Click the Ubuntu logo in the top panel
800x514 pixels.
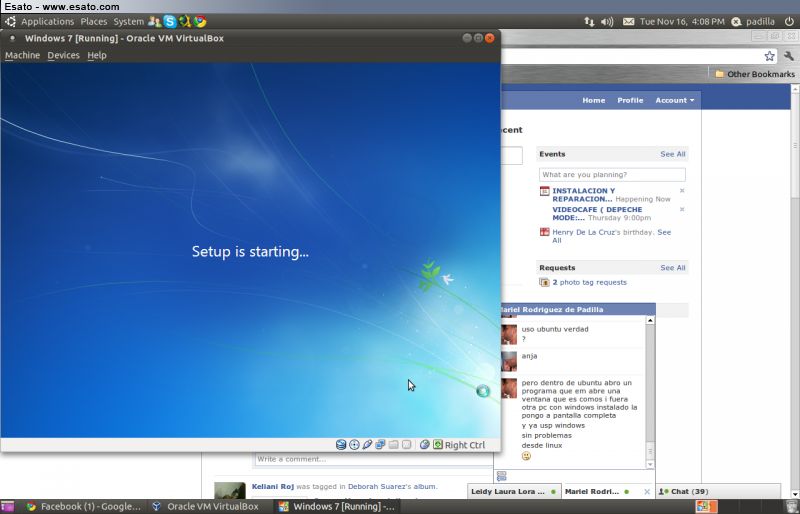click(x=10, y=21)
